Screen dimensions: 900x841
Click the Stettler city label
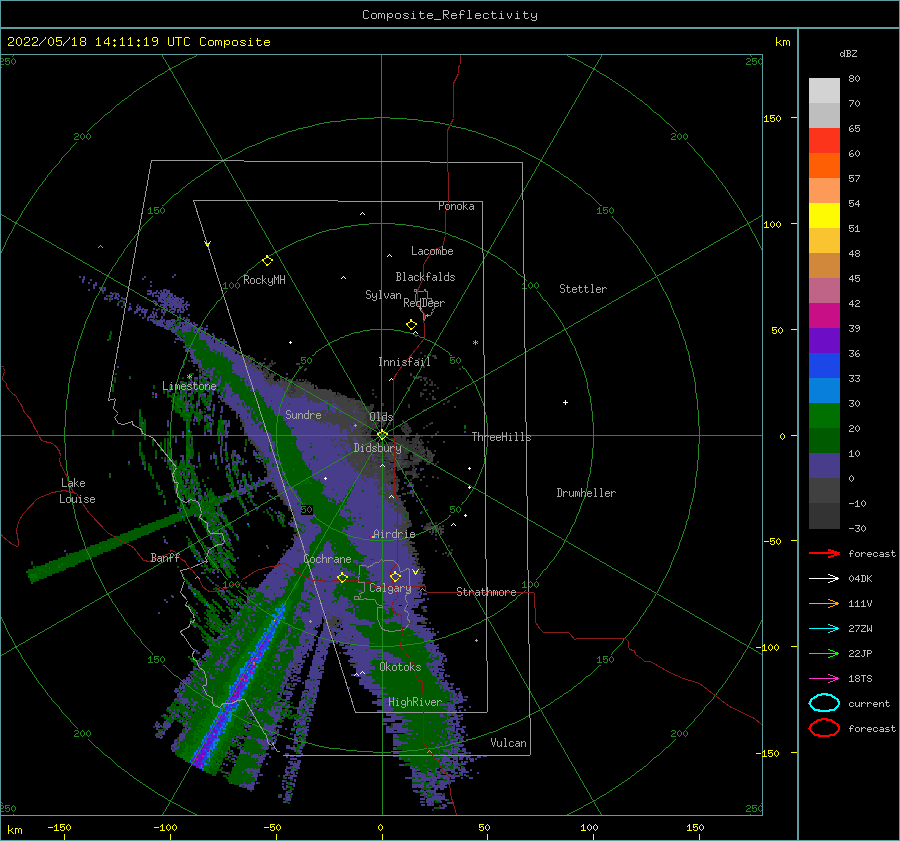point(583,289)
